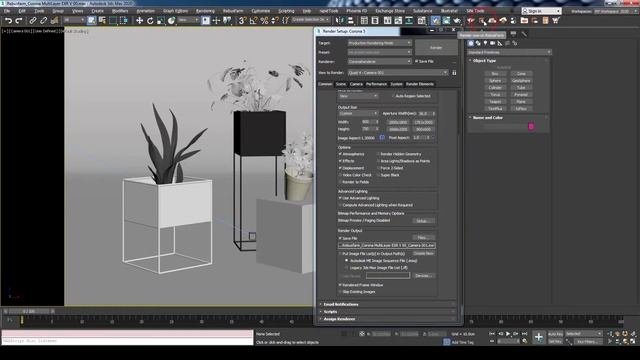Activate the Select and Place tool
Image resolution: width=640 pixels, height=360 pixels.
[x=171, y=20]
